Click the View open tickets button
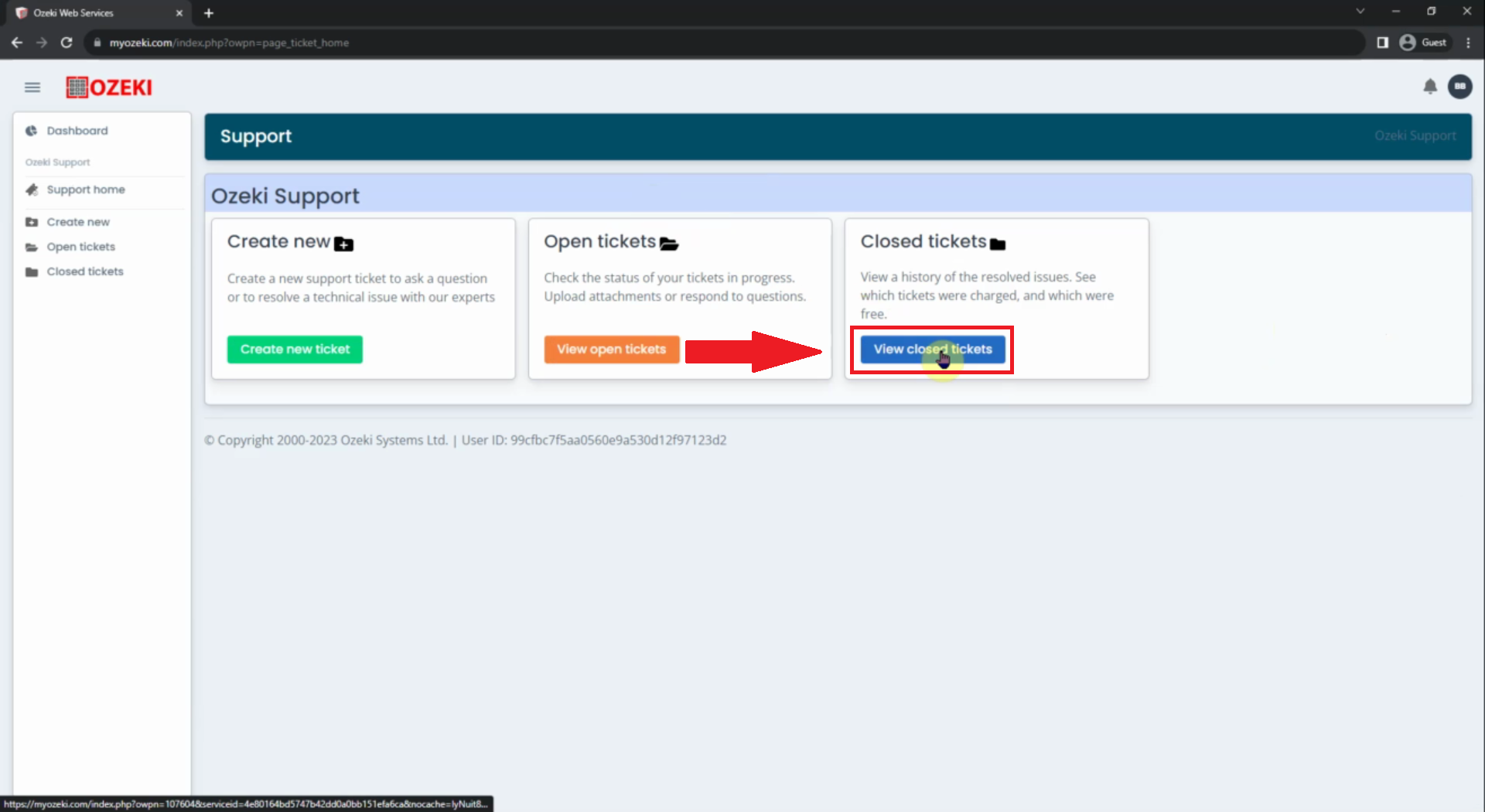This screenshot has width=1485, height=812. click(x=612, y=350)
